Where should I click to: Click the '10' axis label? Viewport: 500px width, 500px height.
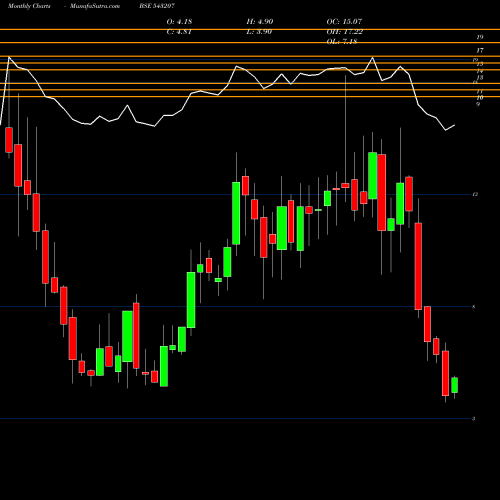coord(480,98)
